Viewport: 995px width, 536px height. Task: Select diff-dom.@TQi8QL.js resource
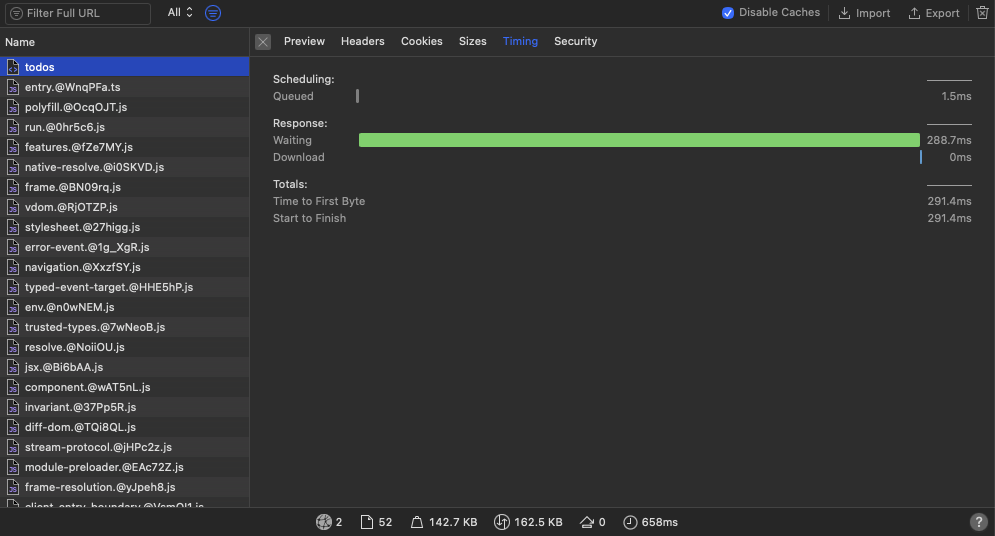pyautogui.click(x=124, y=427)
